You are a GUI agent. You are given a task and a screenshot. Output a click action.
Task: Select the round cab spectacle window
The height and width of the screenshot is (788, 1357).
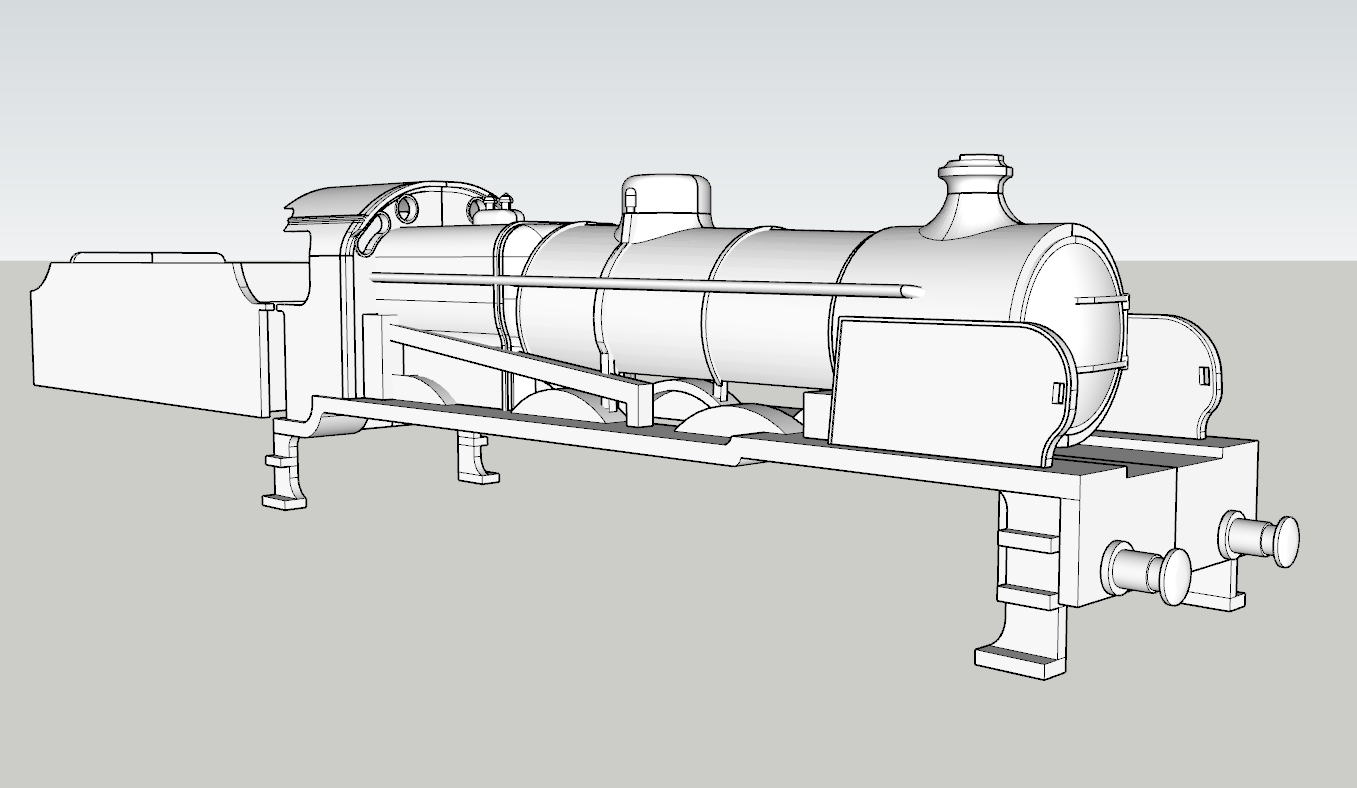pyautogui.click(x=408, y=209)
